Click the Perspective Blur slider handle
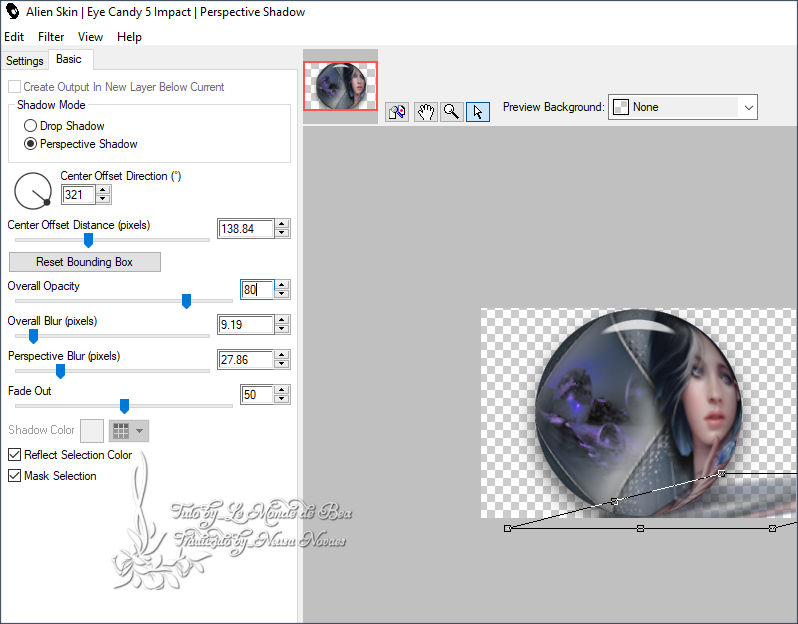The image size is (798, 624). (61, 371)
